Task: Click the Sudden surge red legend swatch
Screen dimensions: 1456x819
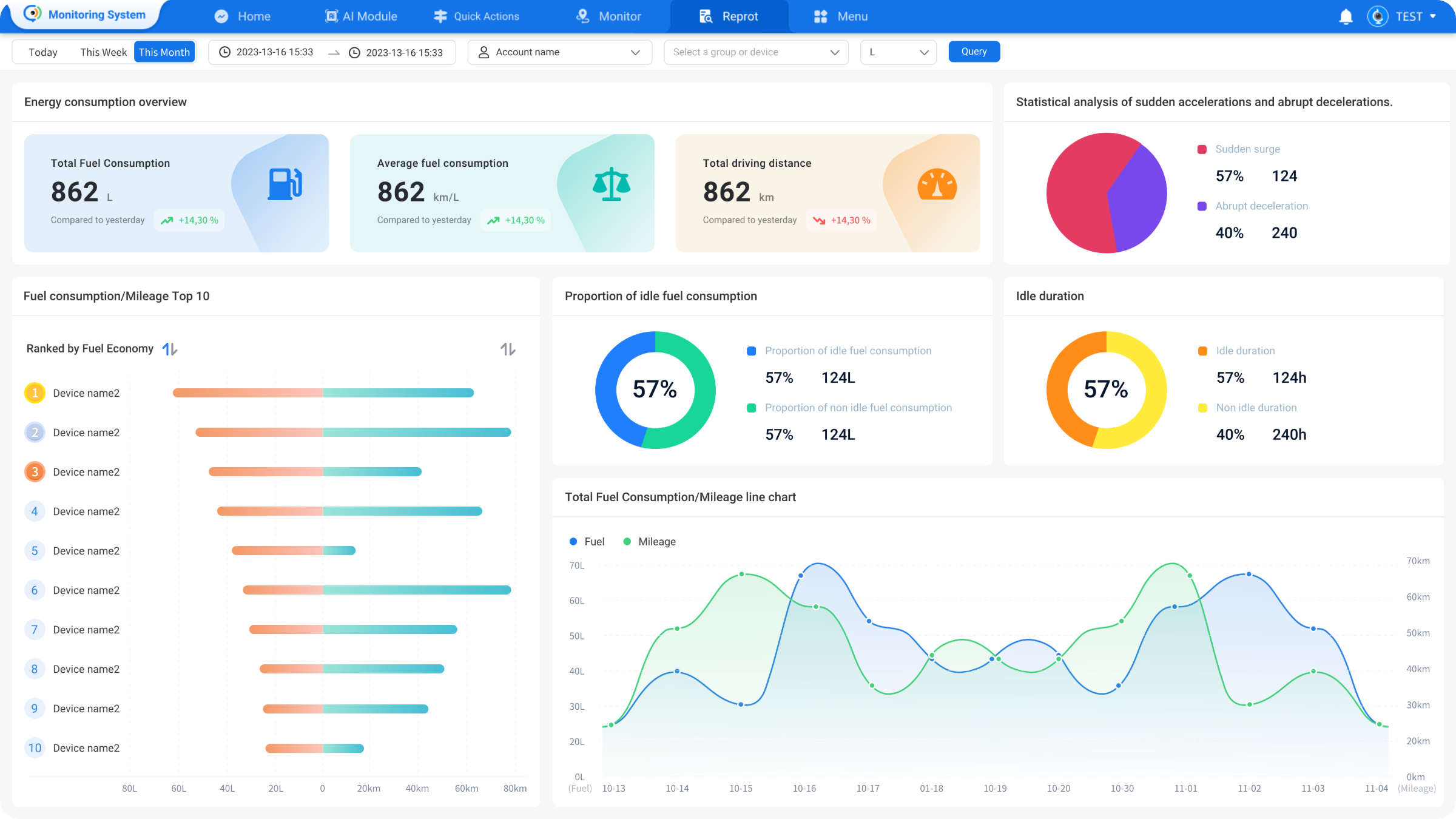Action: point(1202,149)
